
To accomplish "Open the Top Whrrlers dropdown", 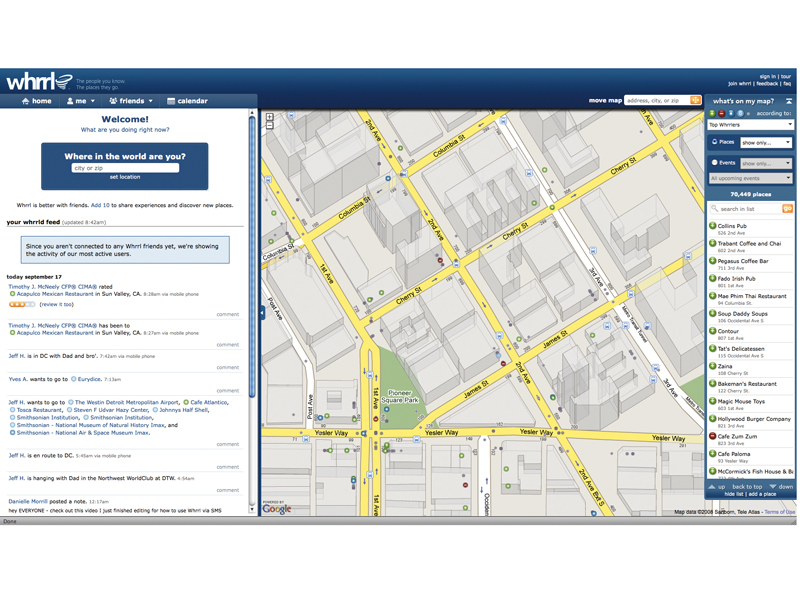I will click(750, 125).
